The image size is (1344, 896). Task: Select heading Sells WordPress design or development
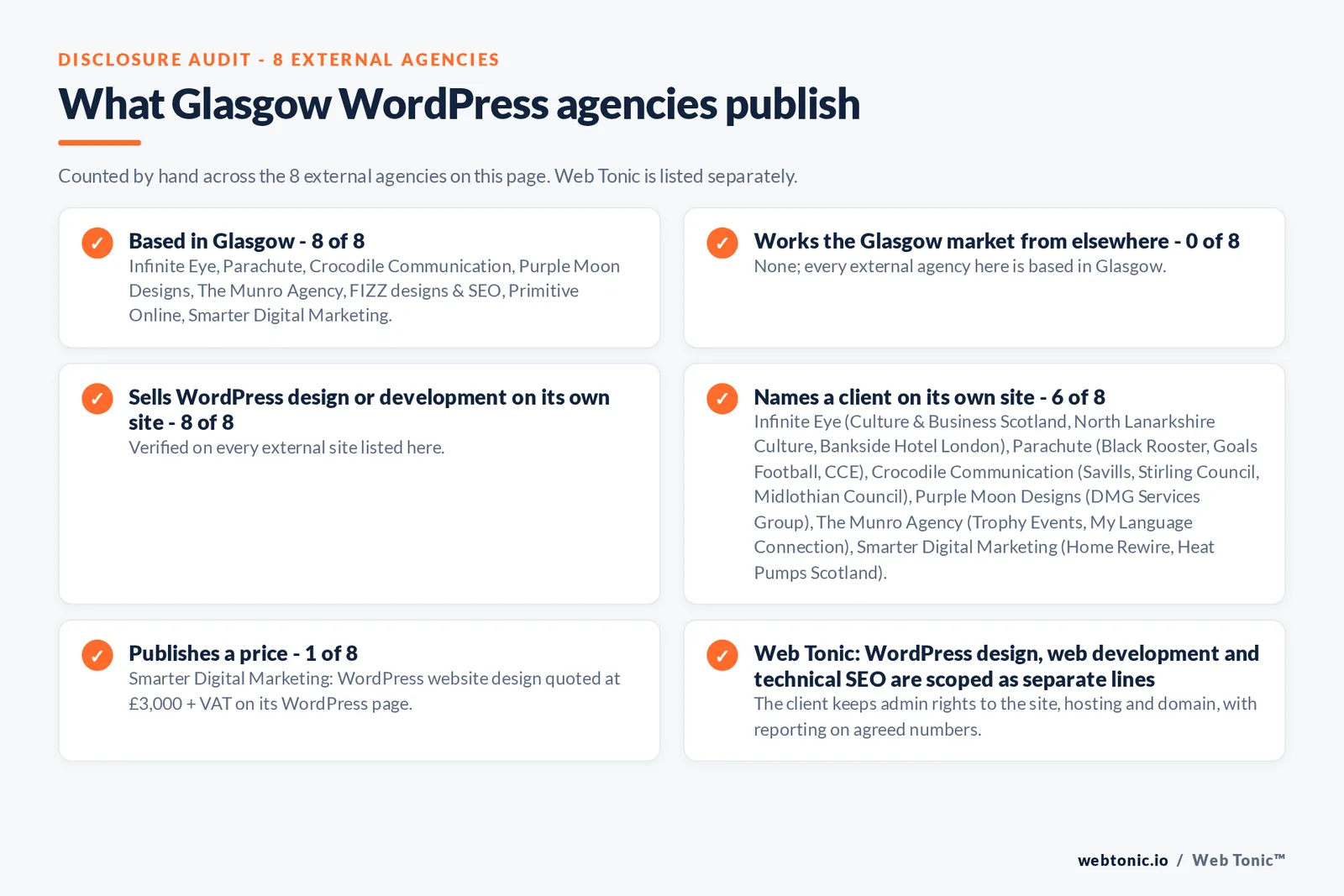(x=369, y=409)
